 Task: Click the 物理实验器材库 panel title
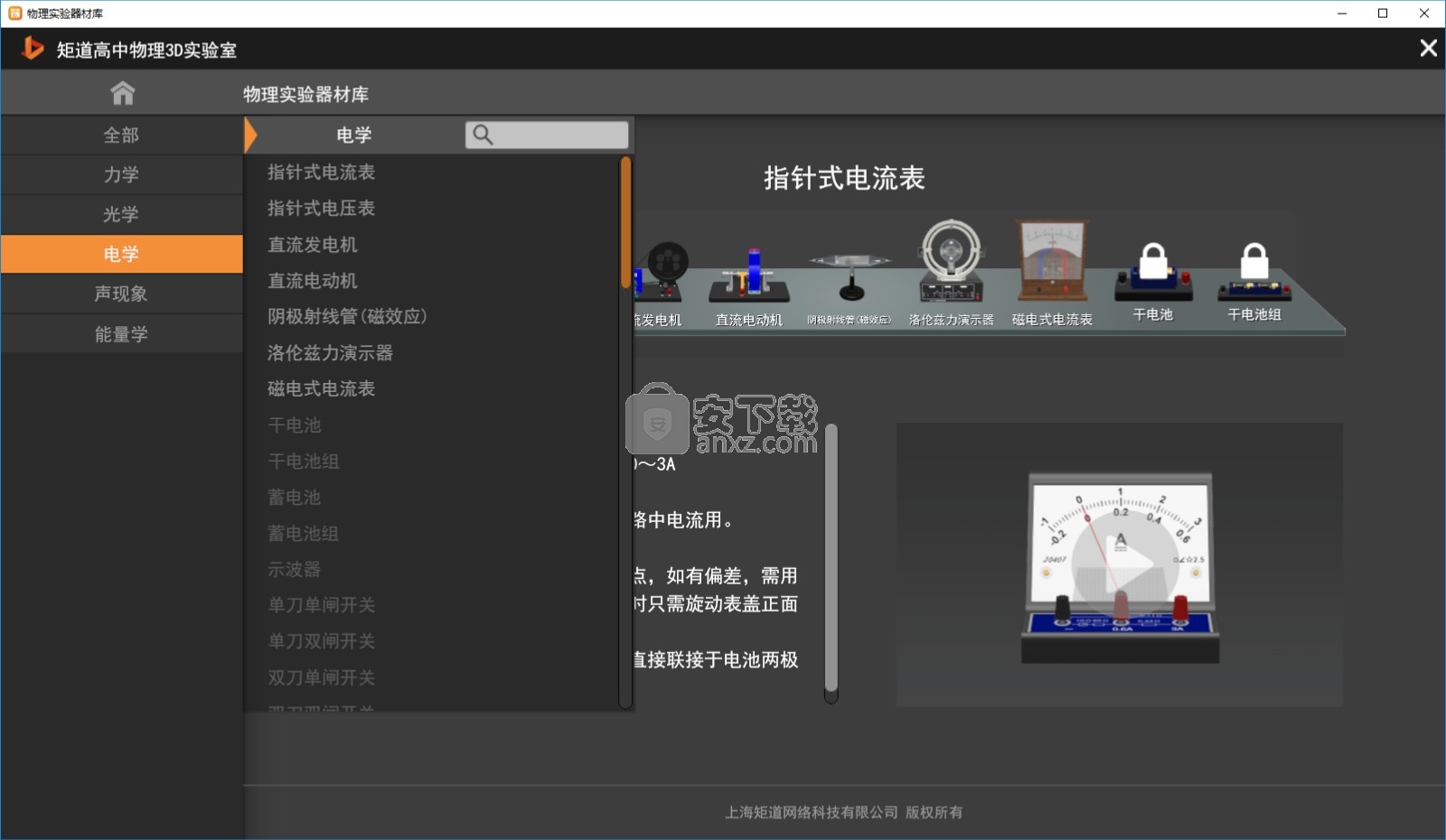click(x=305, y=95)
